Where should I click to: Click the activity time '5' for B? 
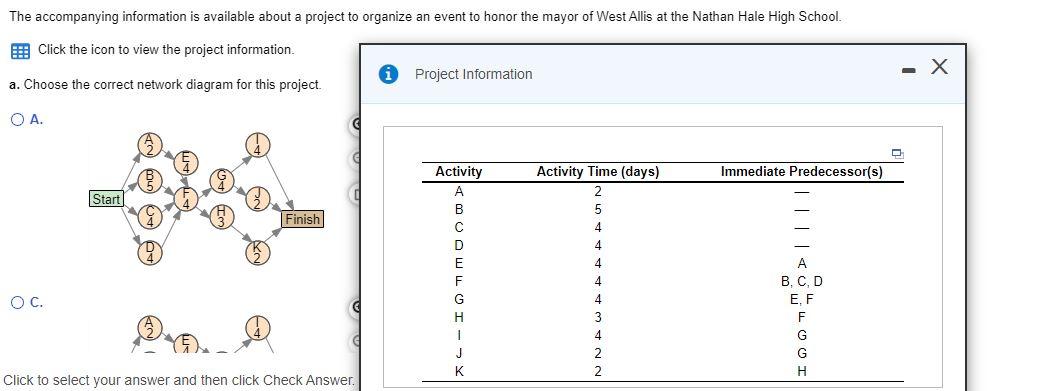(598, 209)
